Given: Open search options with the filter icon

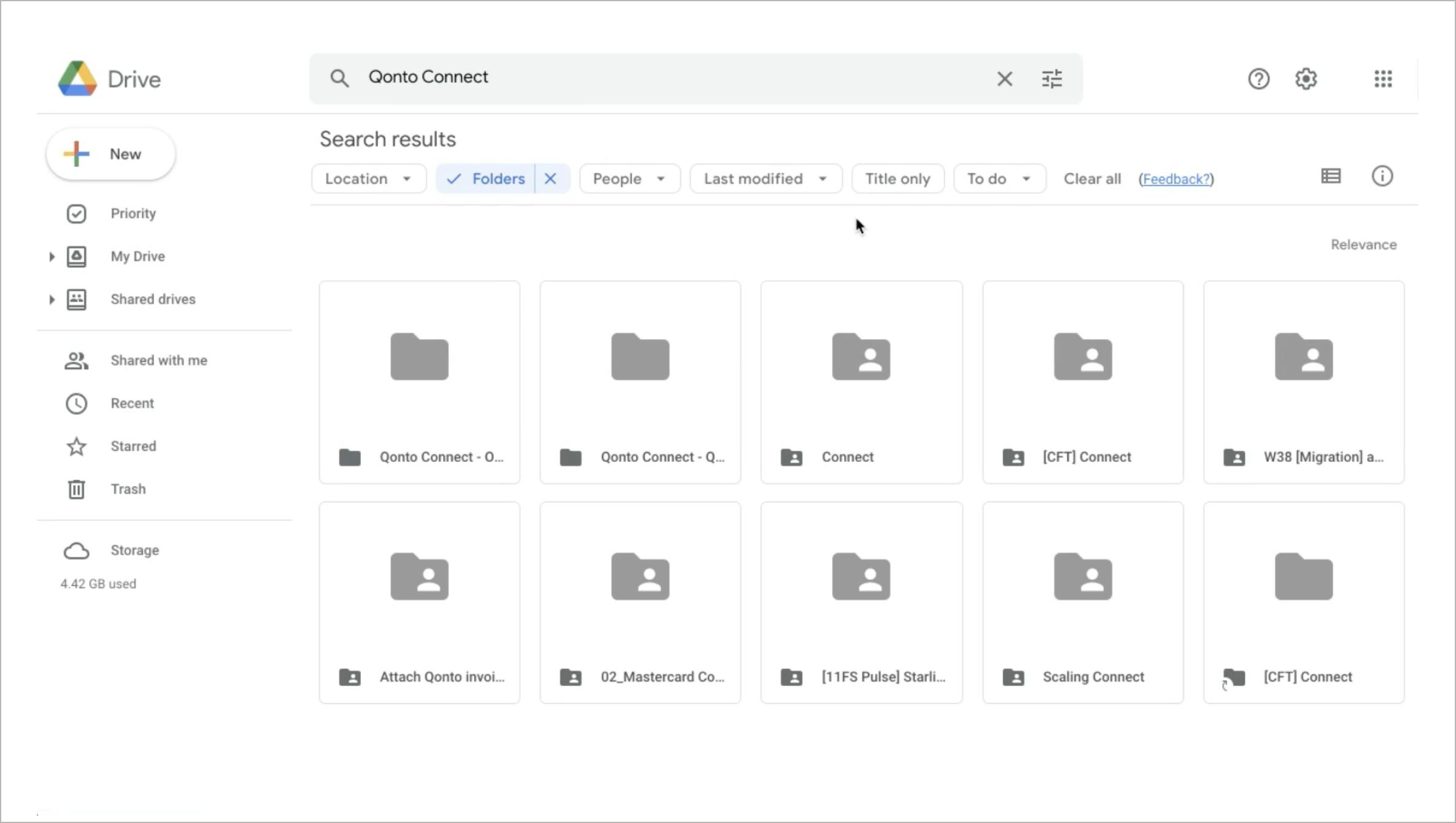Looking at the screenshot, I should [1051, 78].
